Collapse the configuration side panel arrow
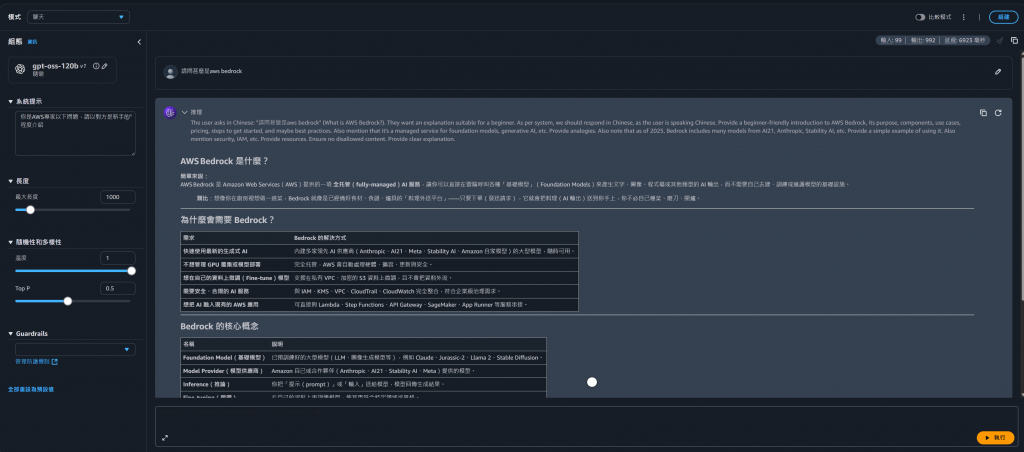Image resolution: width=1024 pixels, height=452 pixels. (138, 42)
